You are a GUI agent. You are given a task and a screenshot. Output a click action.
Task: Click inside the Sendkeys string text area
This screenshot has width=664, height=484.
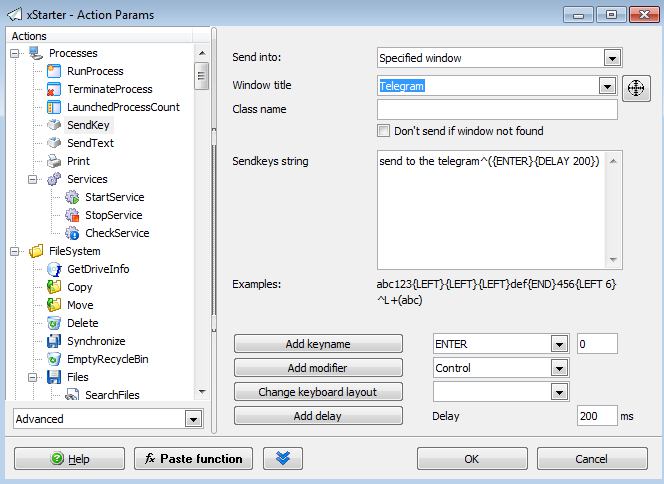[492, 210]
